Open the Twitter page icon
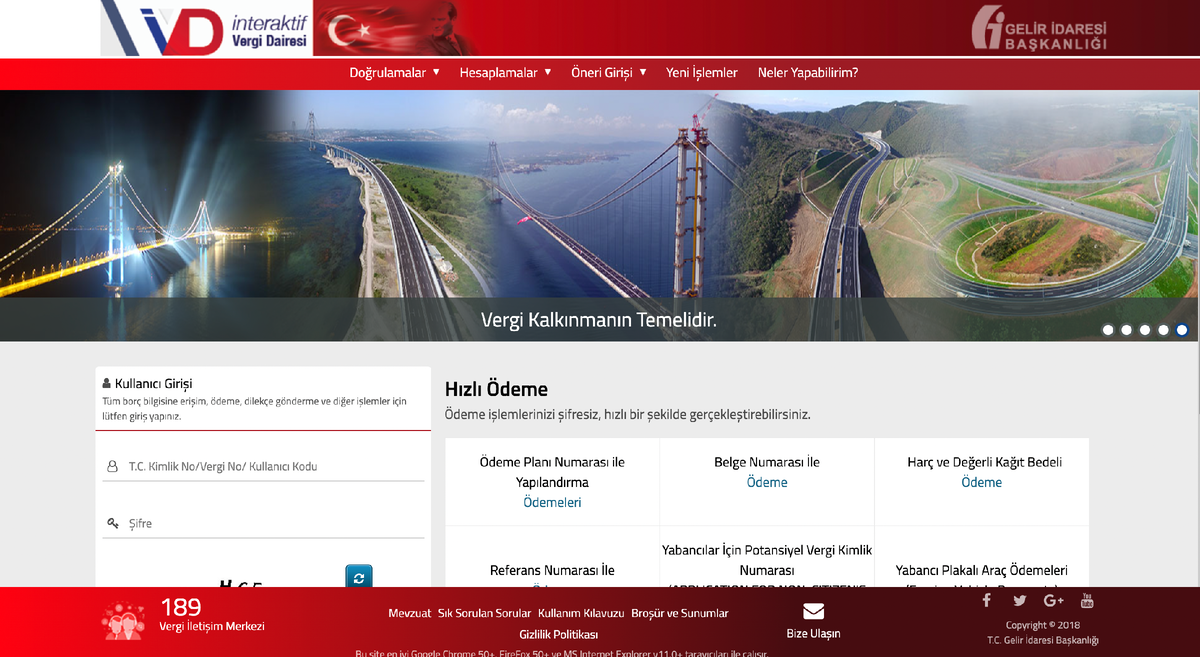1200x657 pixels. pos(1019,601)
